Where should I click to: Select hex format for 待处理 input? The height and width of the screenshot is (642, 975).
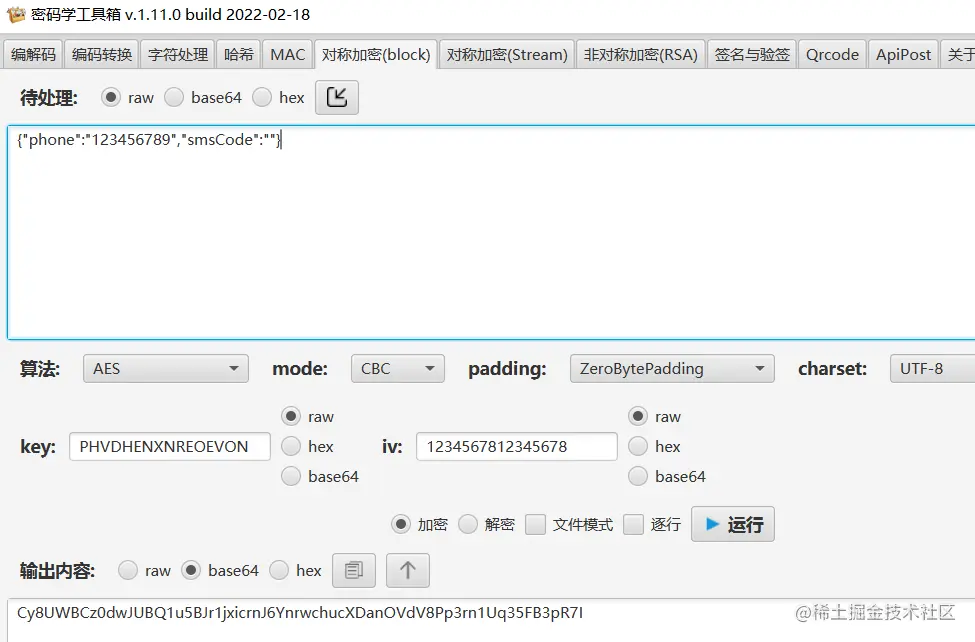[262, 98]
